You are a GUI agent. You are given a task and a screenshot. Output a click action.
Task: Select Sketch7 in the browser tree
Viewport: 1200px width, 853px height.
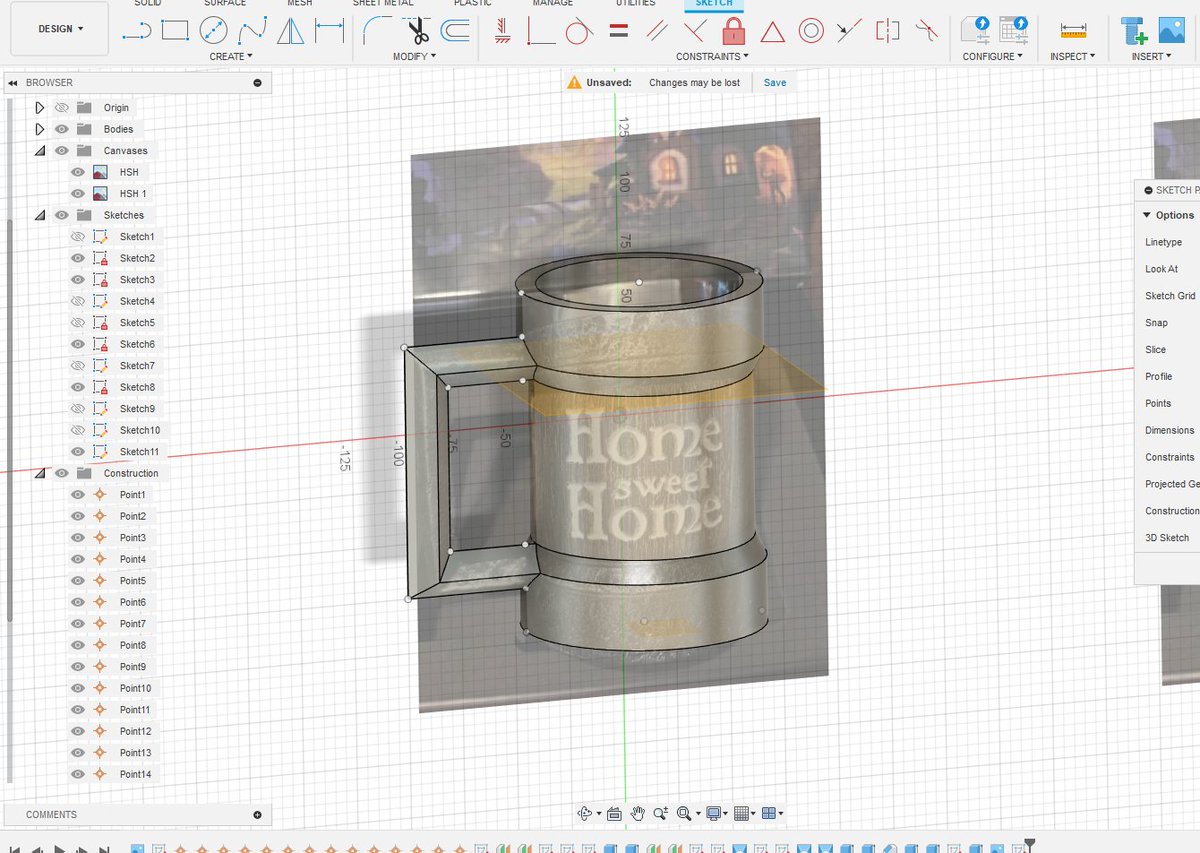[137, 366]
